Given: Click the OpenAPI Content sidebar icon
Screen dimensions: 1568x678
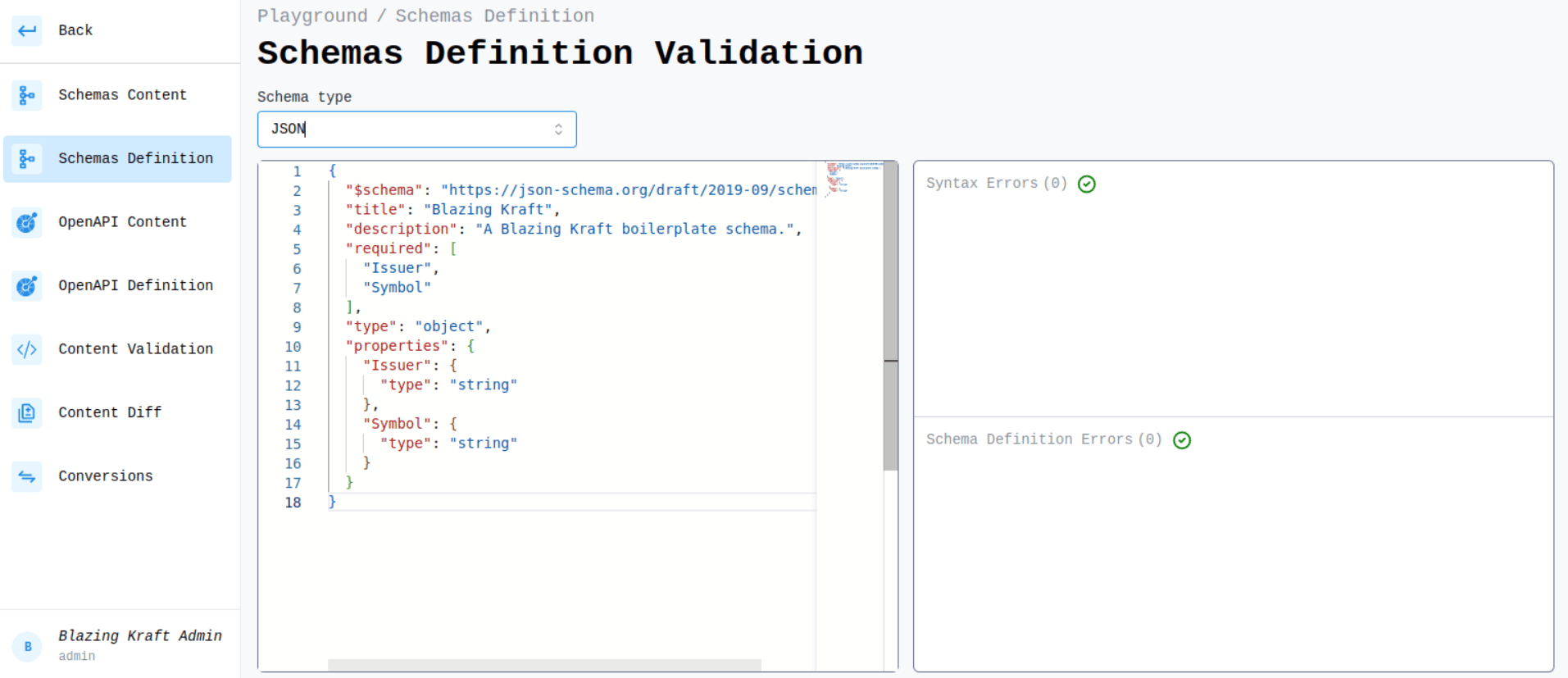Looking at the screenshot, I should pyautogui.click(x=27, y=222).
